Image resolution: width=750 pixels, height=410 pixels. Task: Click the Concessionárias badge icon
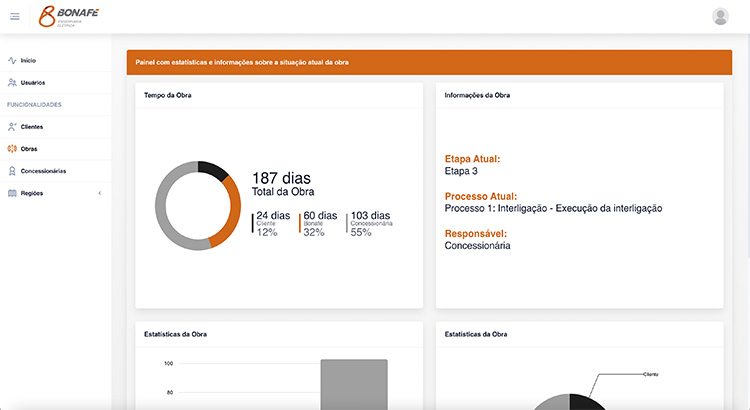tap(12, 171)
